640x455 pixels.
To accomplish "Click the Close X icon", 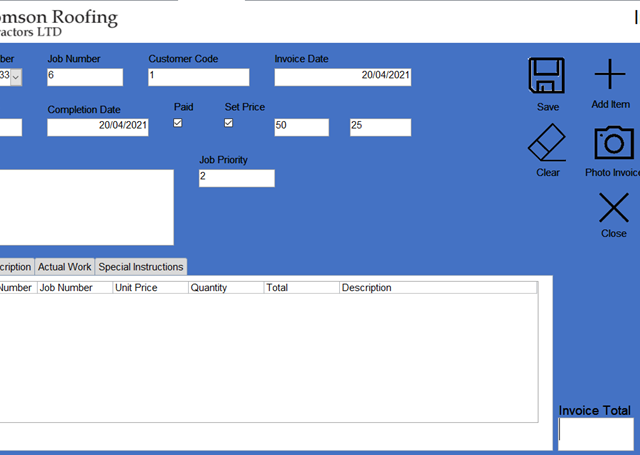I will [x=613, y=208].
